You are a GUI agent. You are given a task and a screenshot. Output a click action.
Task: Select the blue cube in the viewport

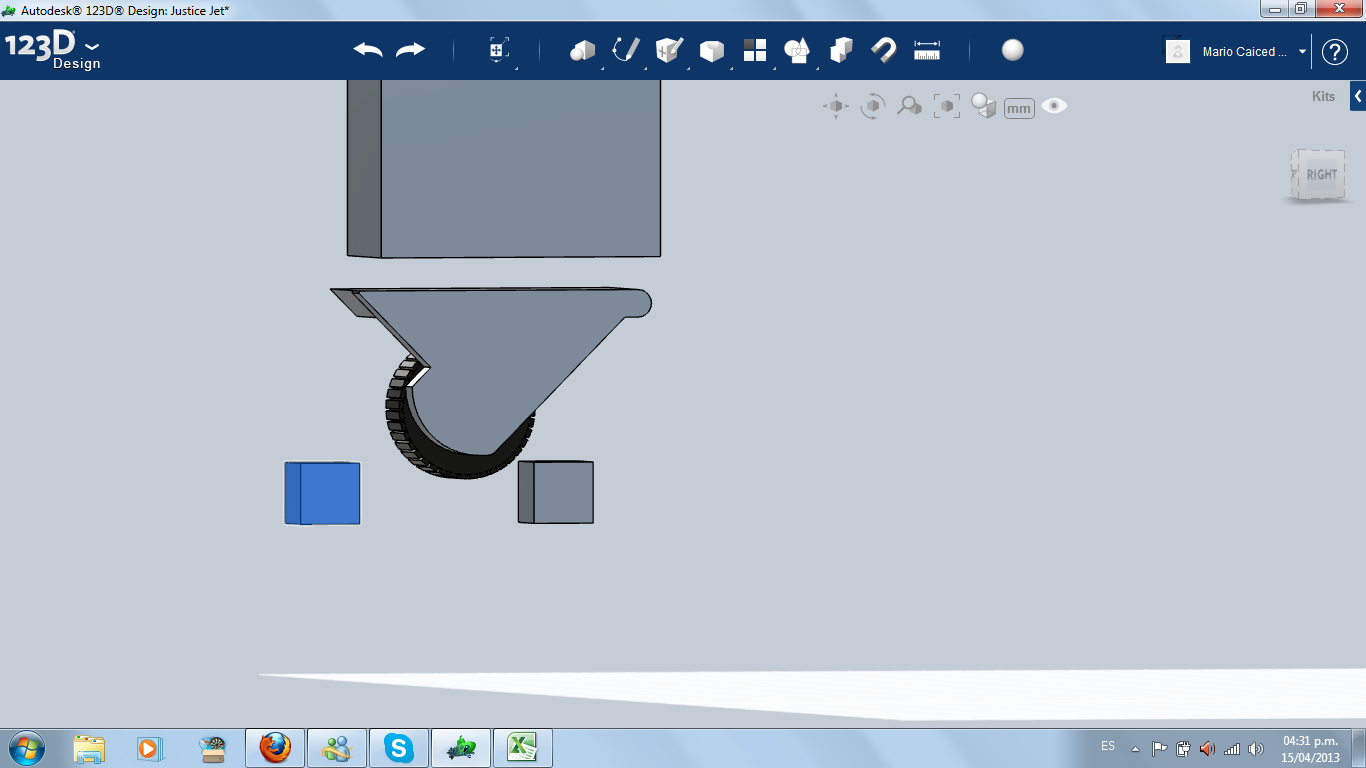[322, 493]
